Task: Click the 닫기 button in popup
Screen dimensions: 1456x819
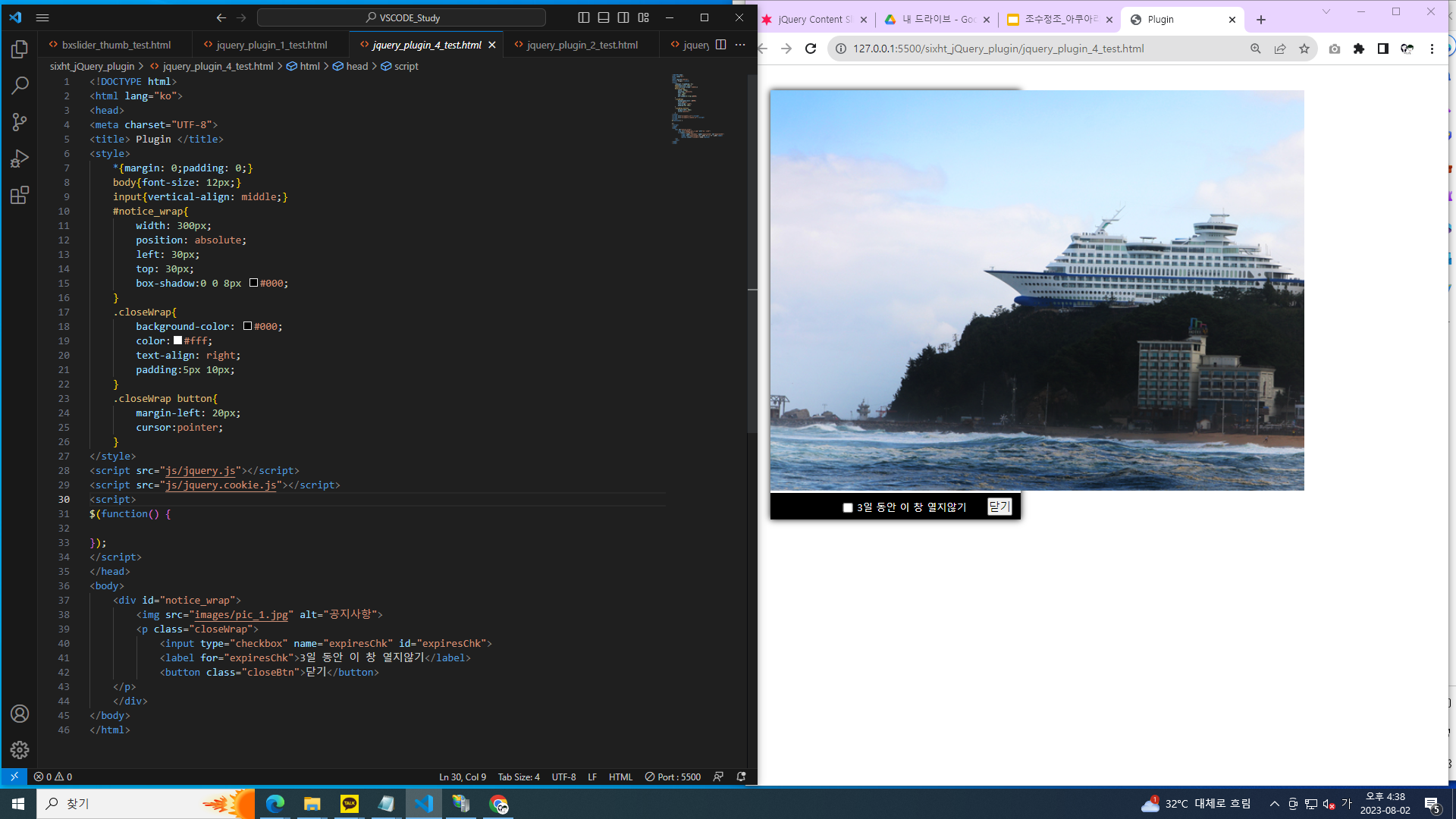Action: click(x=999, y=507)
